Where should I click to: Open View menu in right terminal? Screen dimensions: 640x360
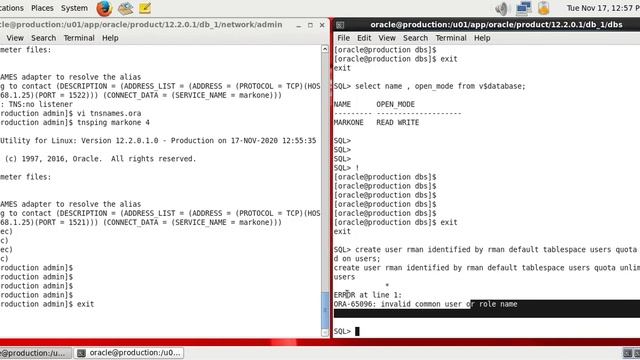coord(387,38)
